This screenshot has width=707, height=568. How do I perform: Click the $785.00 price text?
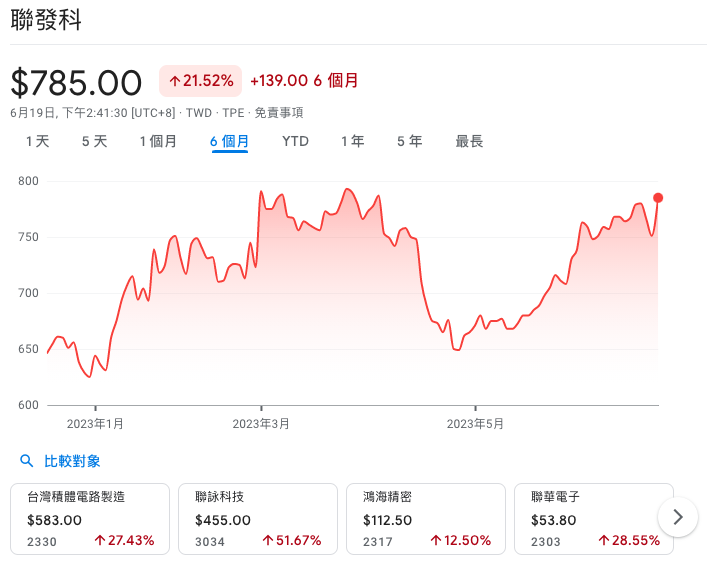[76, 83]
